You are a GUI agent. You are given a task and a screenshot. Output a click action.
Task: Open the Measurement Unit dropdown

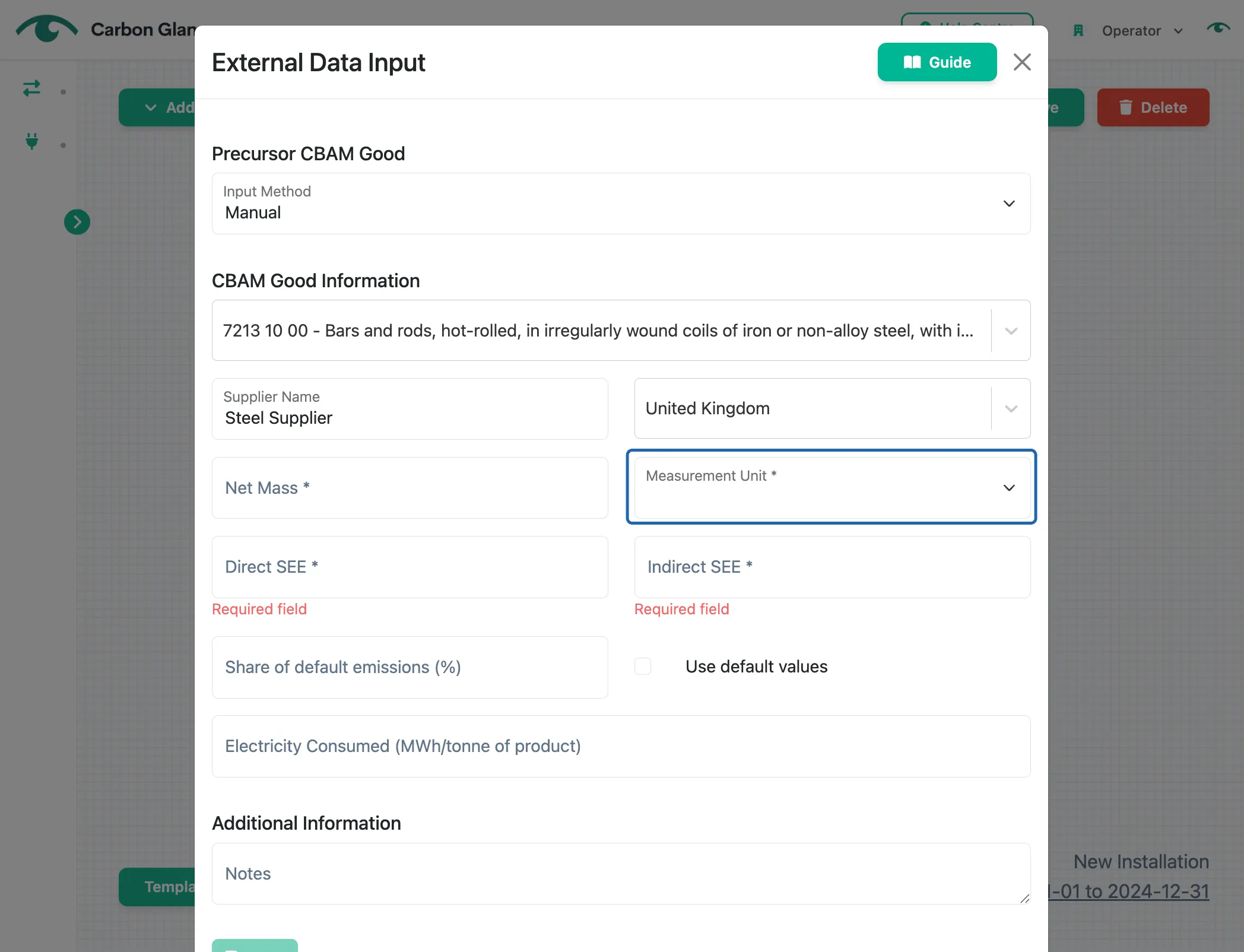coord(832,487)
